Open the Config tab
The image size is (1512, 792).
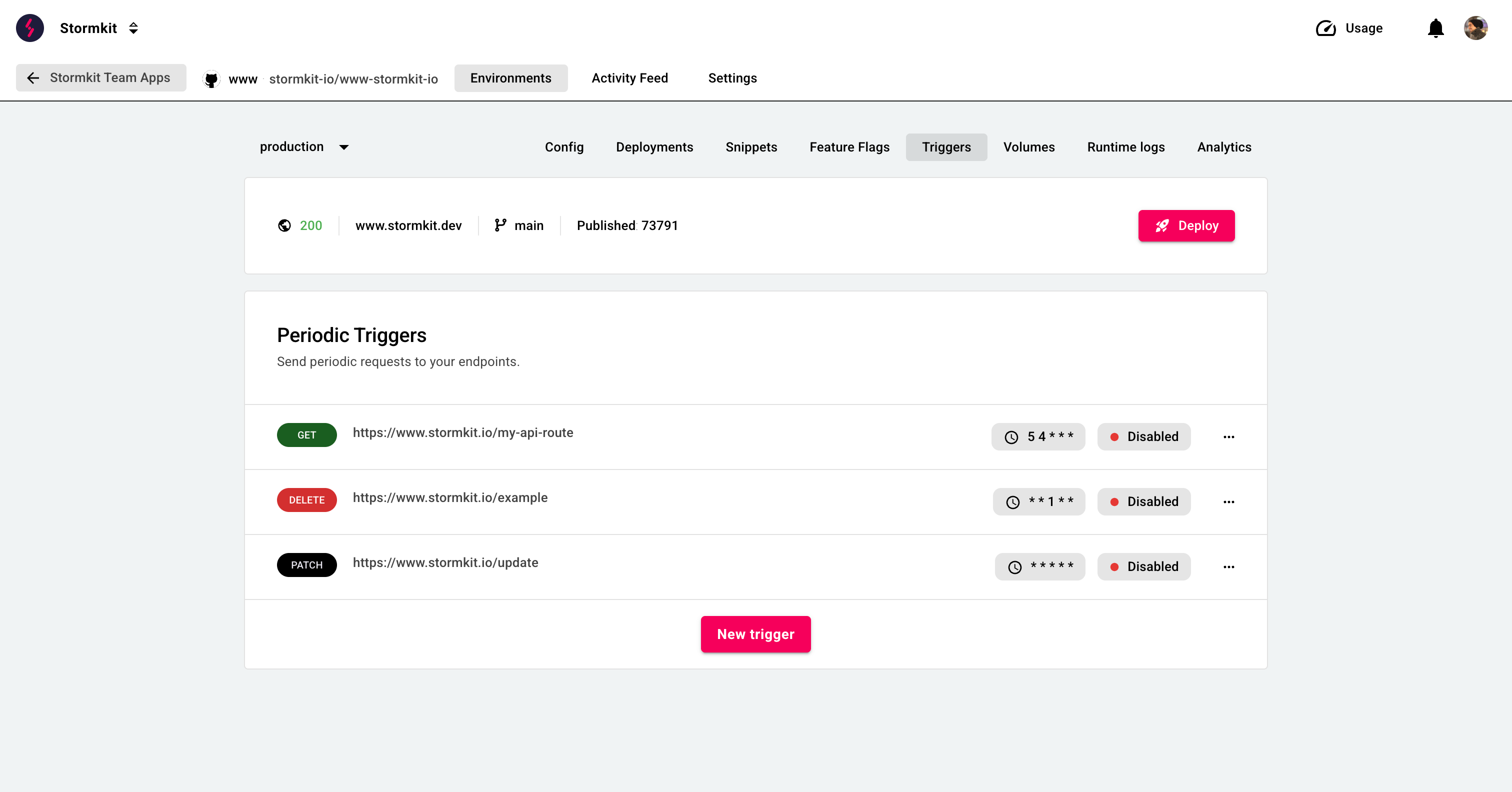click(x=563, y=147)
